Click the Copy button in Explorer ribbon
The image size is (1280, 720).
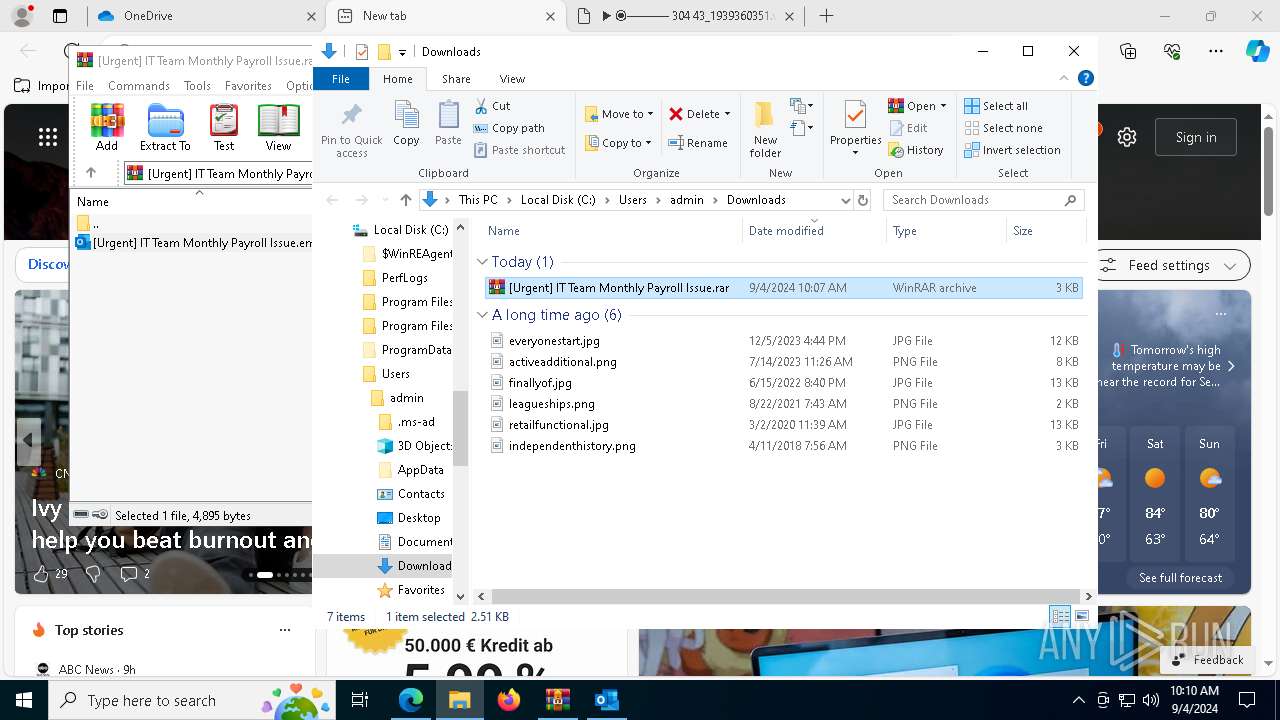406,124
